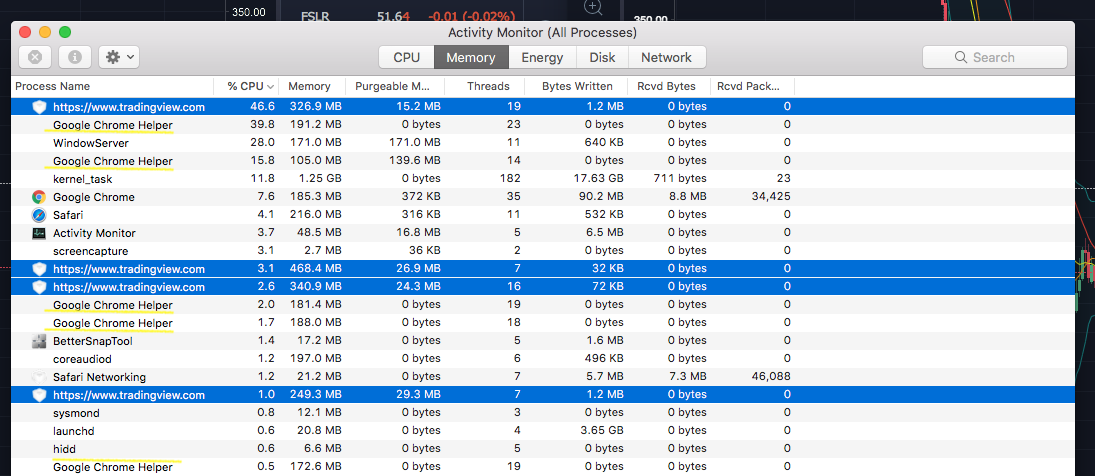This screenshot has width=1095, height=476.
Task: Switch to the Disk tab
Action: (x=602, y=57)
